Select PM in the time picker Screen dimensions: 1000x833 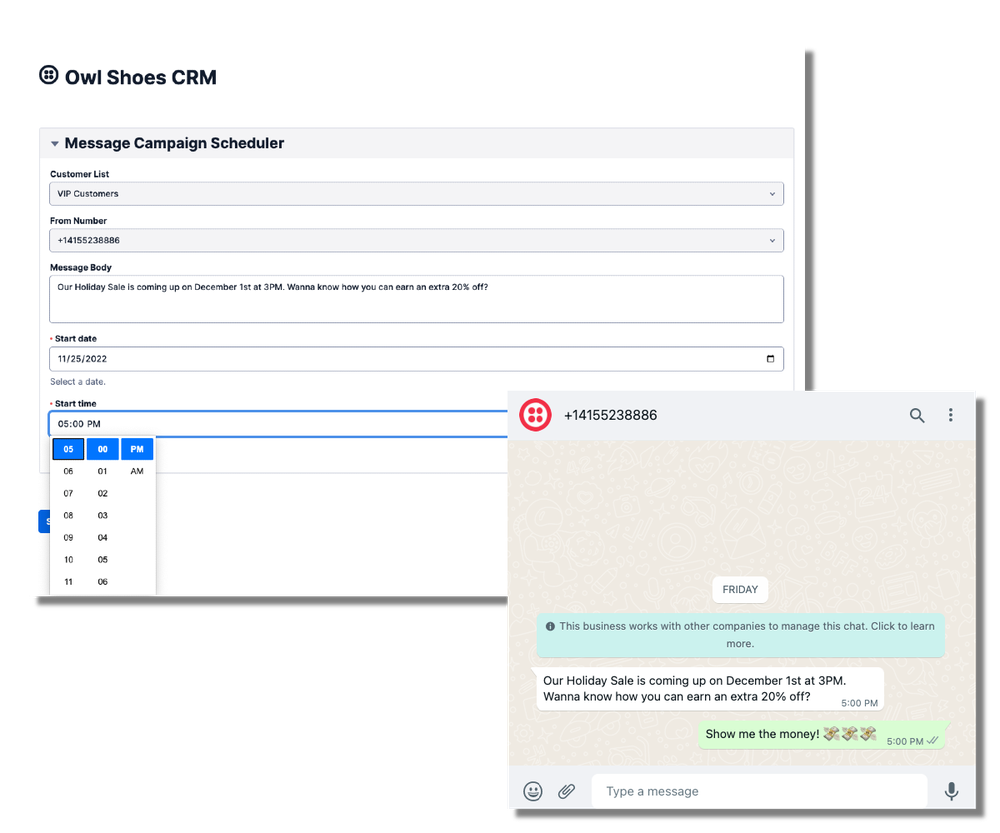pyautogui.click(x=137, y=450)
